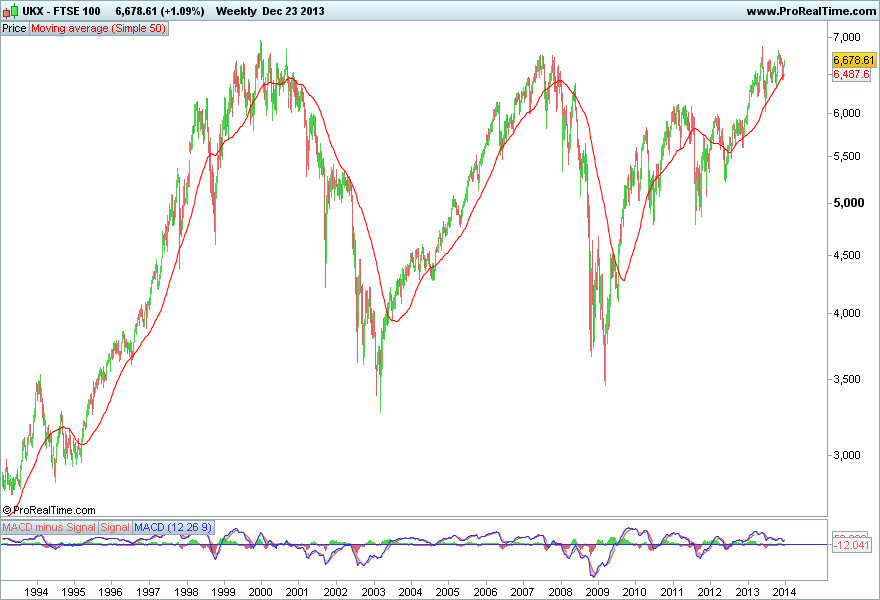Click the Weekly timeframe label

point(236,11)
